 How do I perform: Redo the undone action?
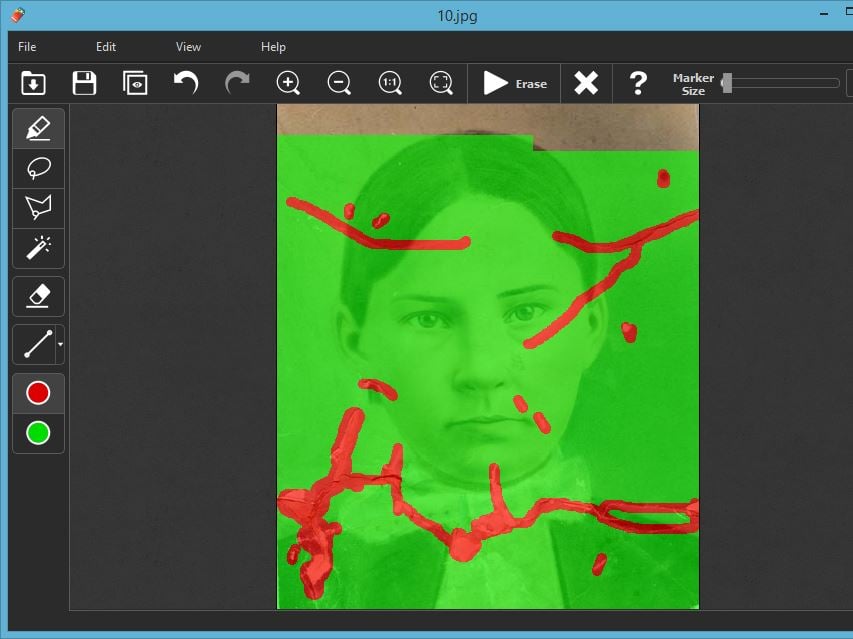(237, 83)
